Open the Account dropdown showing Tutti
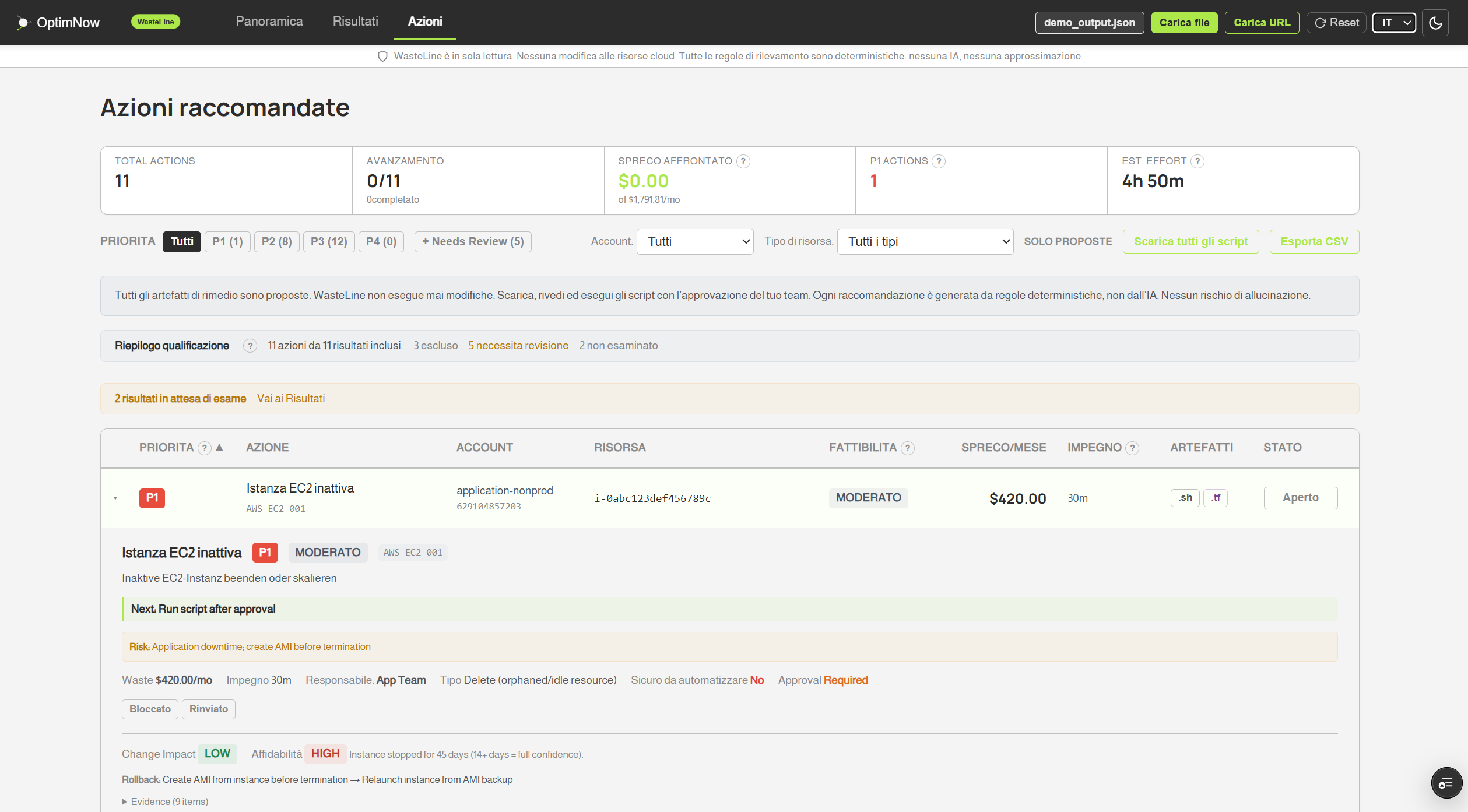 (x=694, y=241)
